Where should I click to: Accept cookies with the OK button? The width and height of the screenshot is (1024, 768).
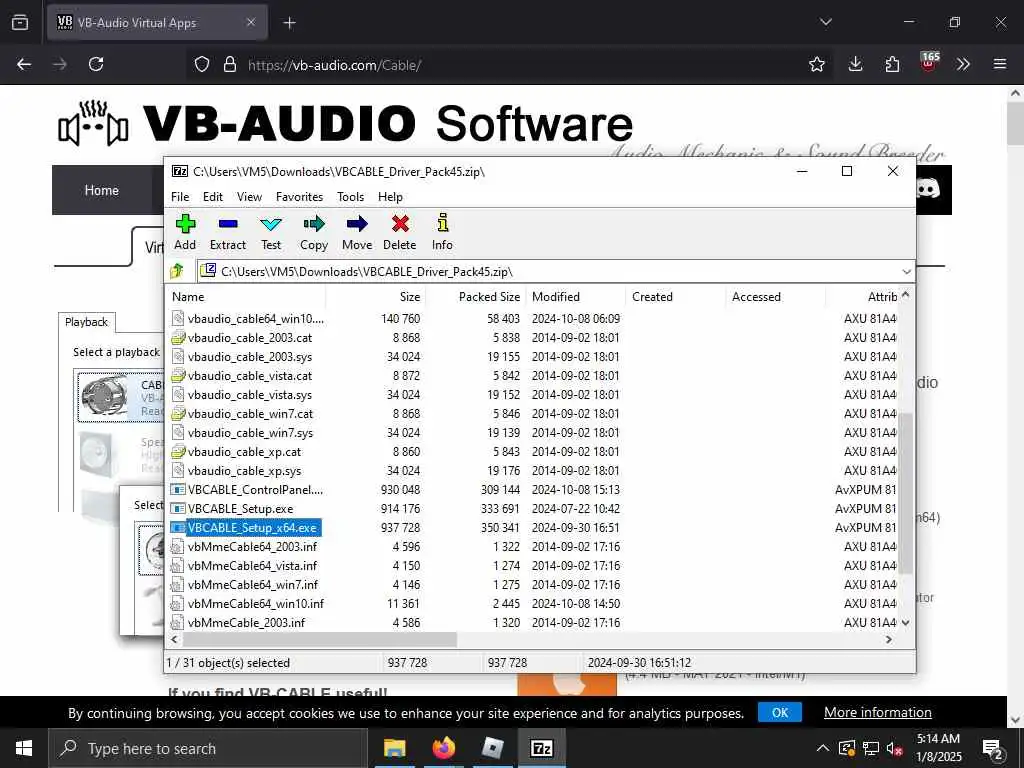click(x=780, y=712)
